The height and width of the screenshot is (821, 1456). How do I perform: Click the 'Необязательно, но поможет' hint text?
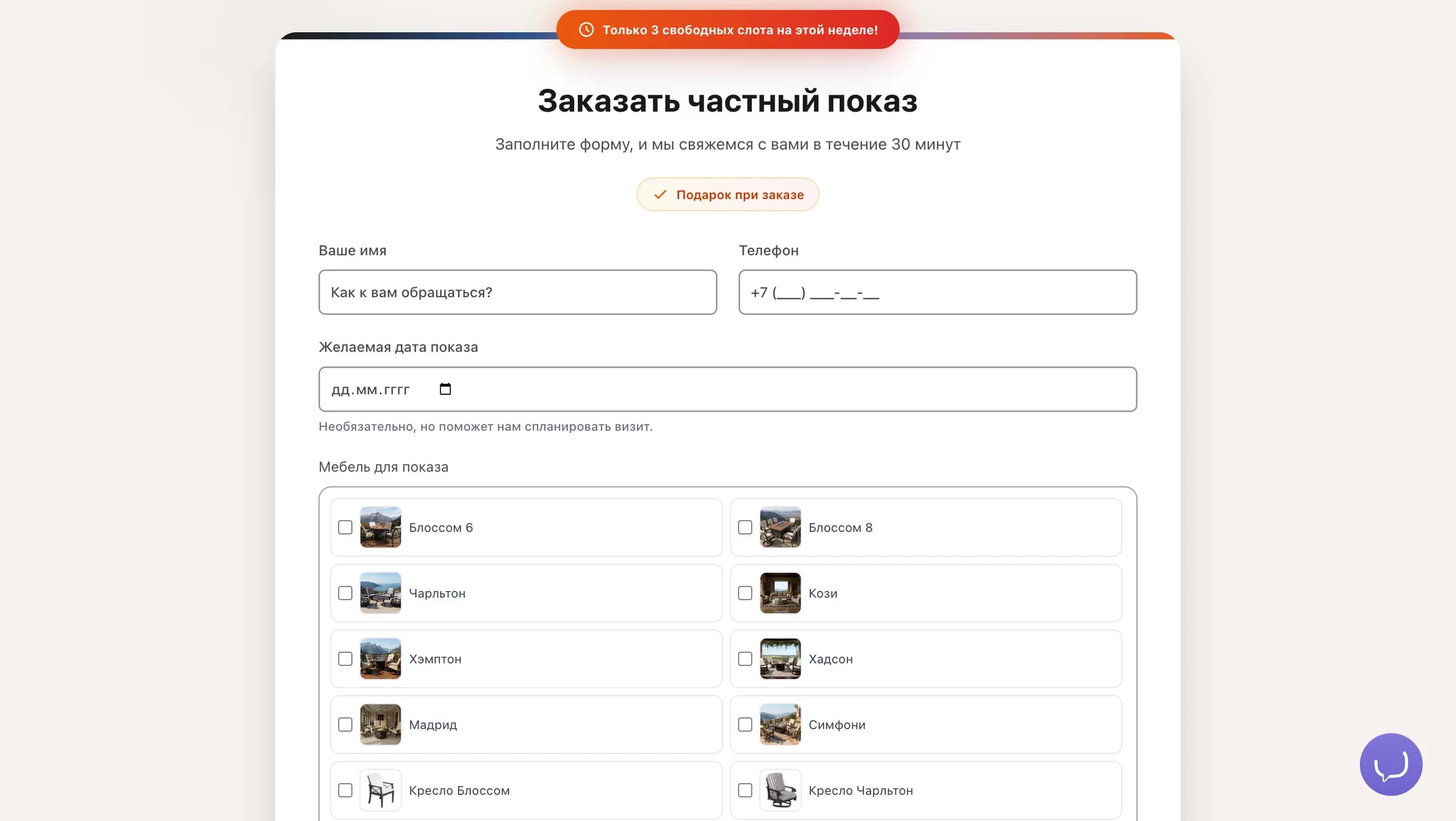tap(485, 427)
